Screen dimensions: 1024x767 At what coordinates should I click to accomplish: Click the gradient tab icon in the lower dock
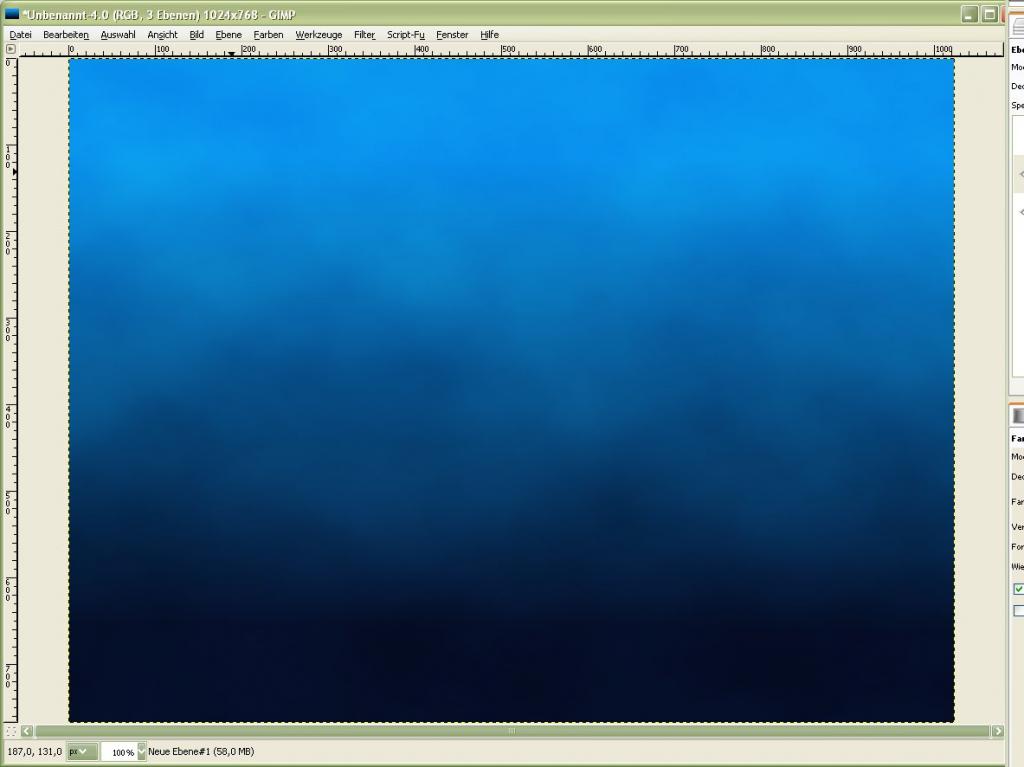(1018, 416)
